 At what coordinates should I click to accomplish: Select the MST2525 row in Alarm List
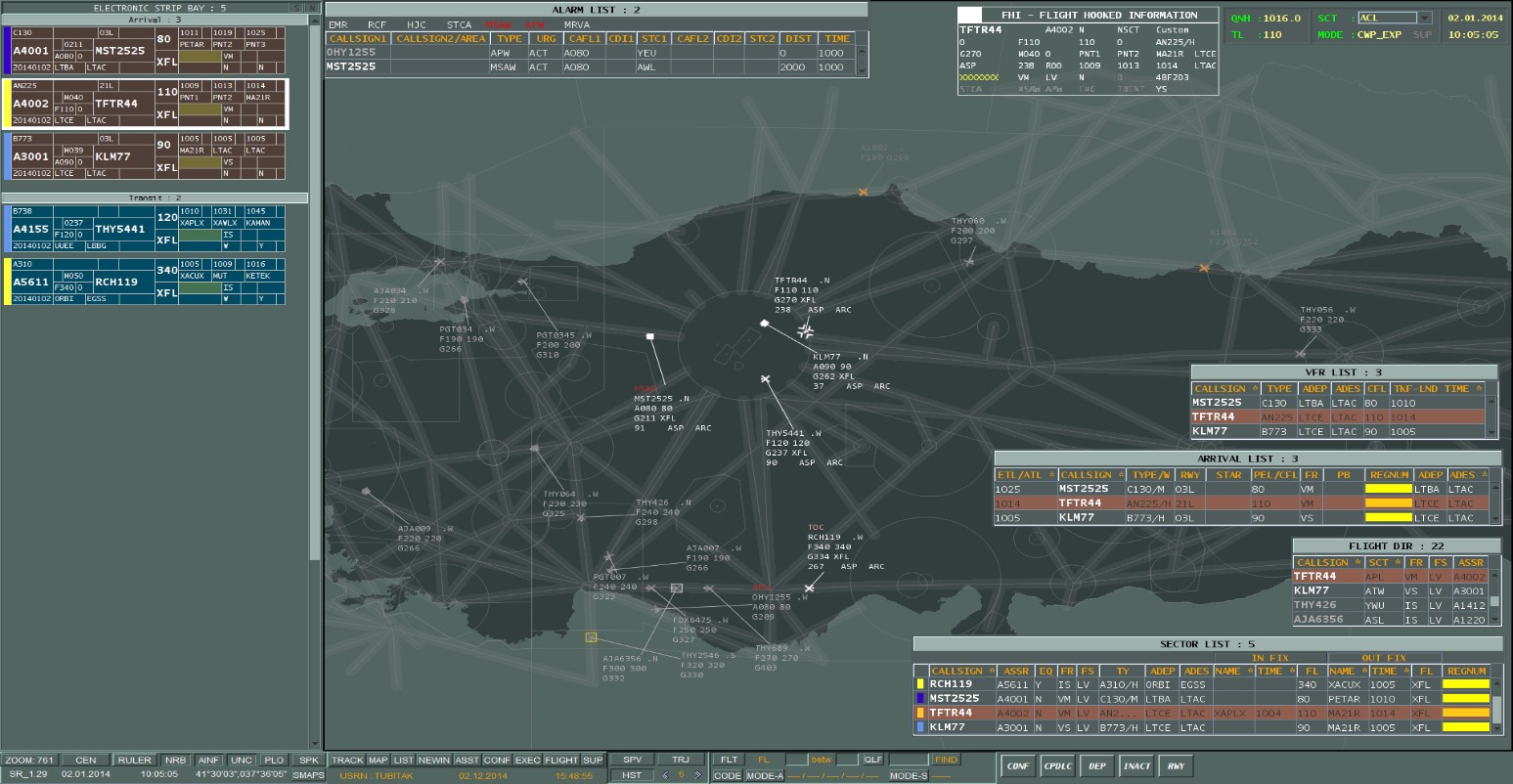click(x=593, y=67)
